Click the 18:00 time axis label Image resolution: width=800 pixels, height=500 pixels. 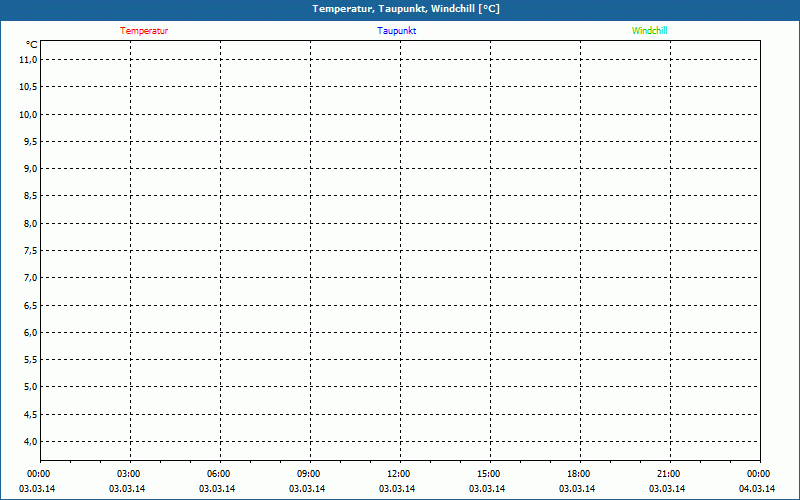click(579, 474)
